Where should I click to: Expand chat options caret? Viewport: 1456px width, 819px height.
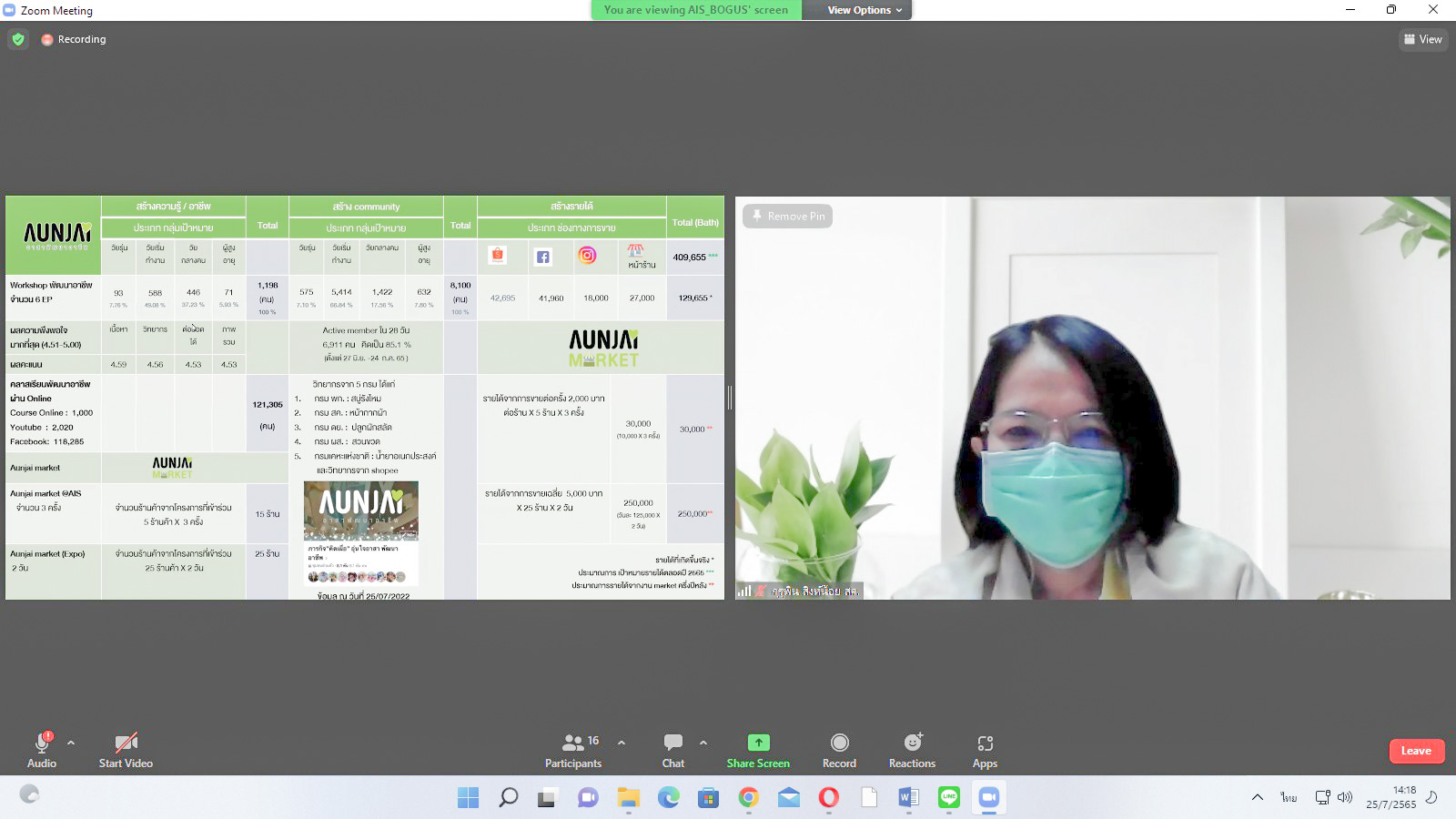coord(703,743)
